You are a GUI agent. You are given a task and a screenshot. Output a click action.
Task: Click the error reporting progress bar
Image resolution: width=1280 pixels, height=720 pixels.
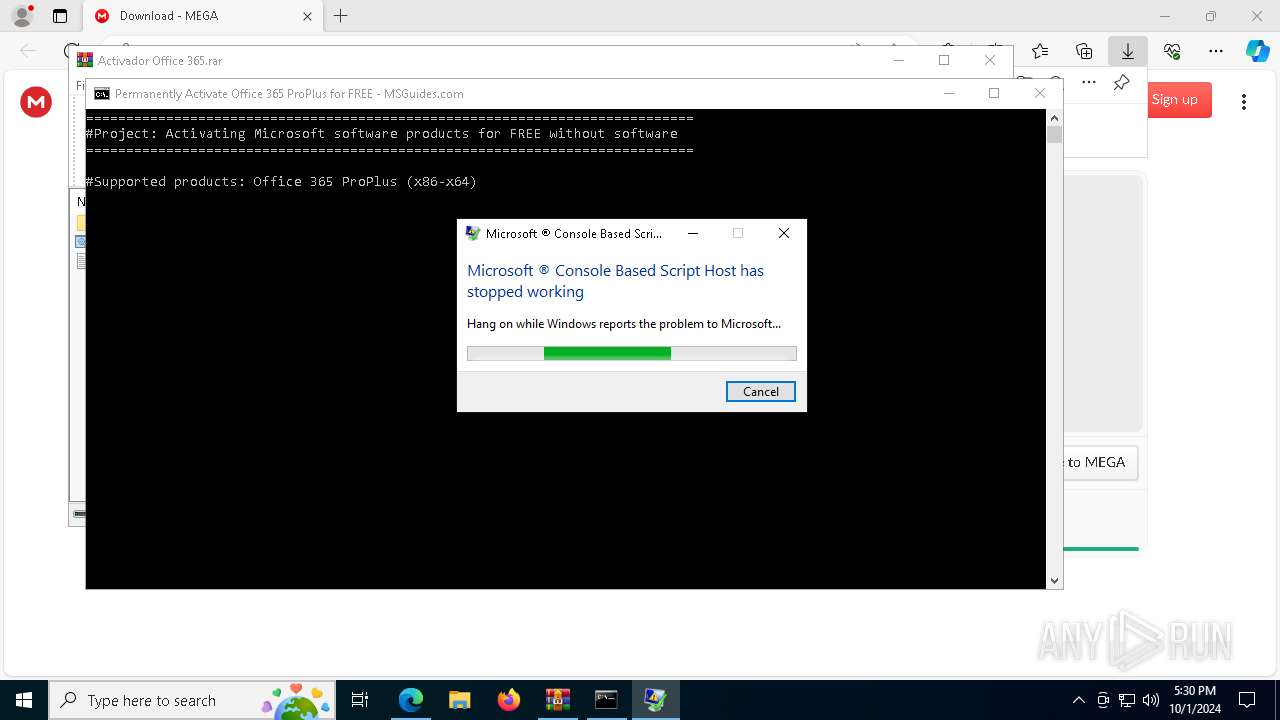(x=631, y=353)
